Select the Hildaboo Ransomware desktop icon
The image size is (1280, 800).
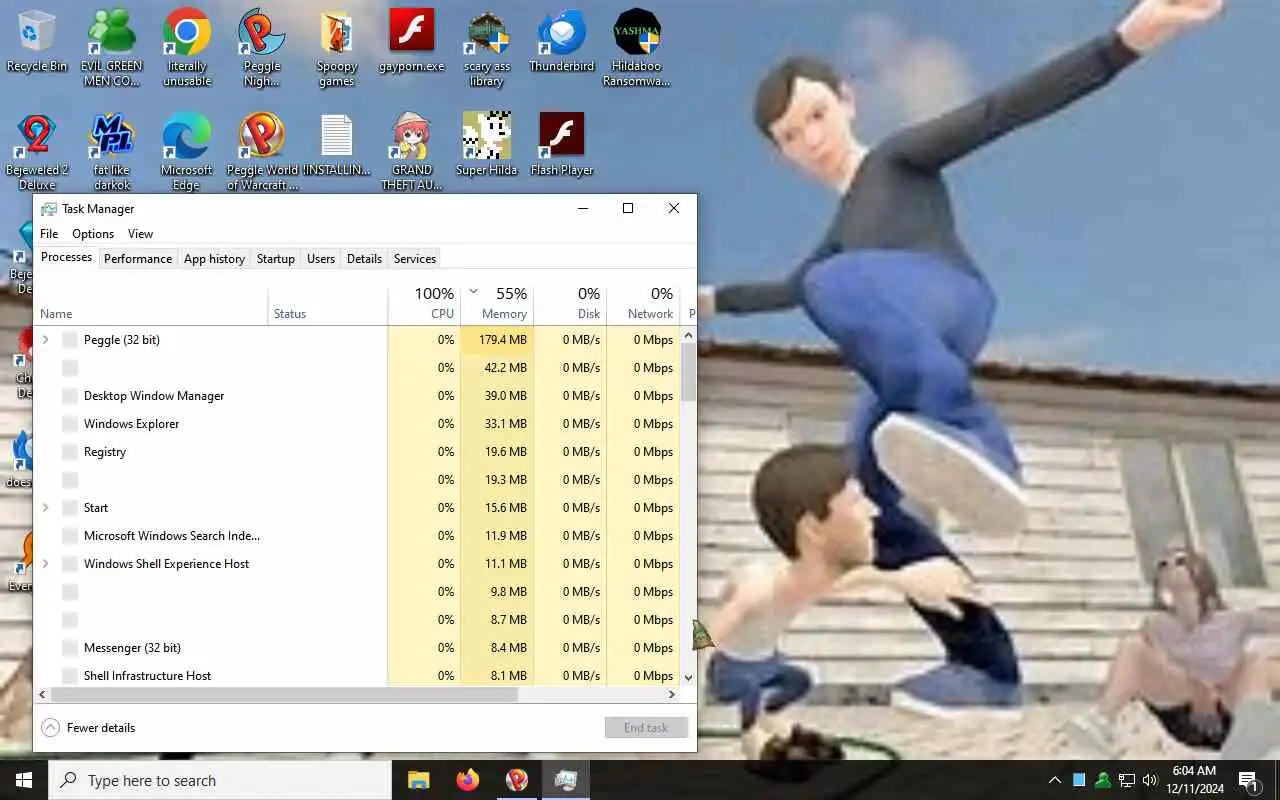637,47
